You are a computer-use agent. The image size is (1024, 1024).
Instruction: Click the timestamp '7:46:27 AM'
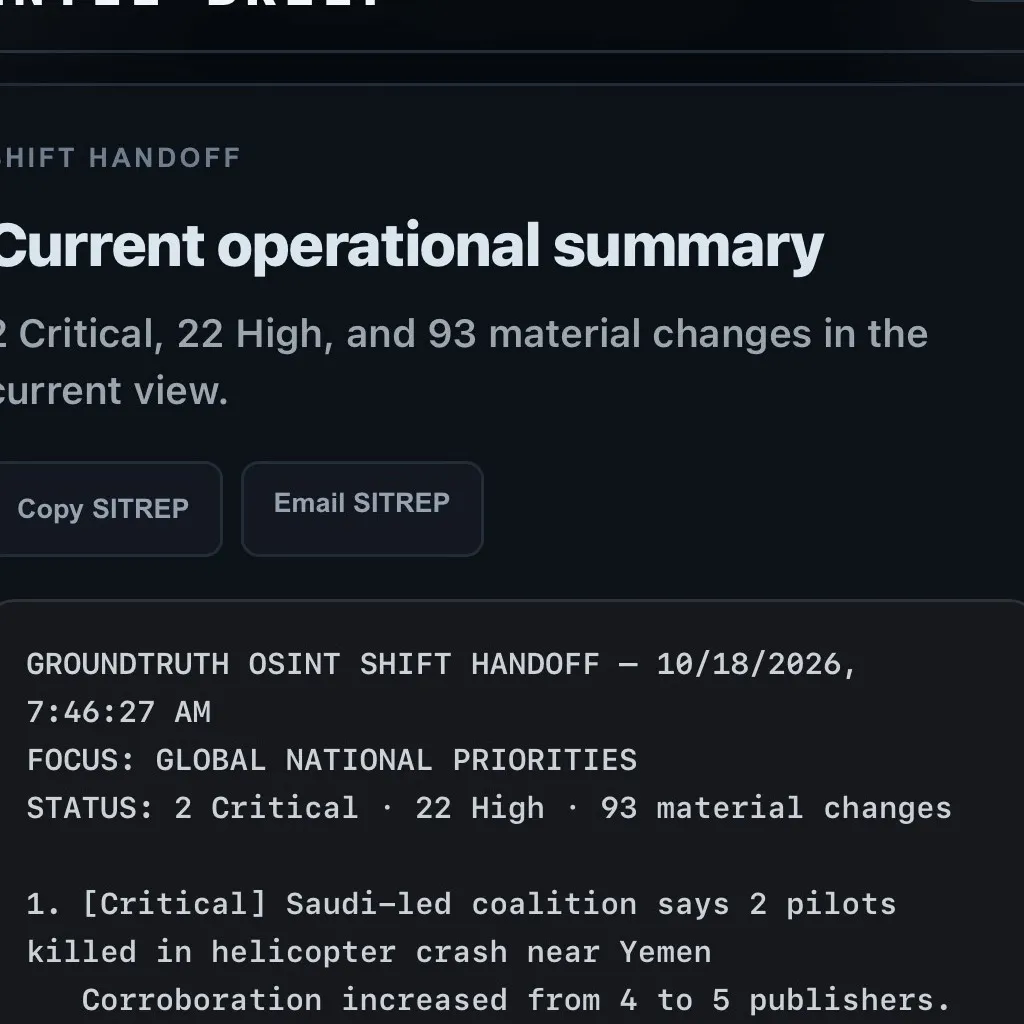tap(119, 712)
